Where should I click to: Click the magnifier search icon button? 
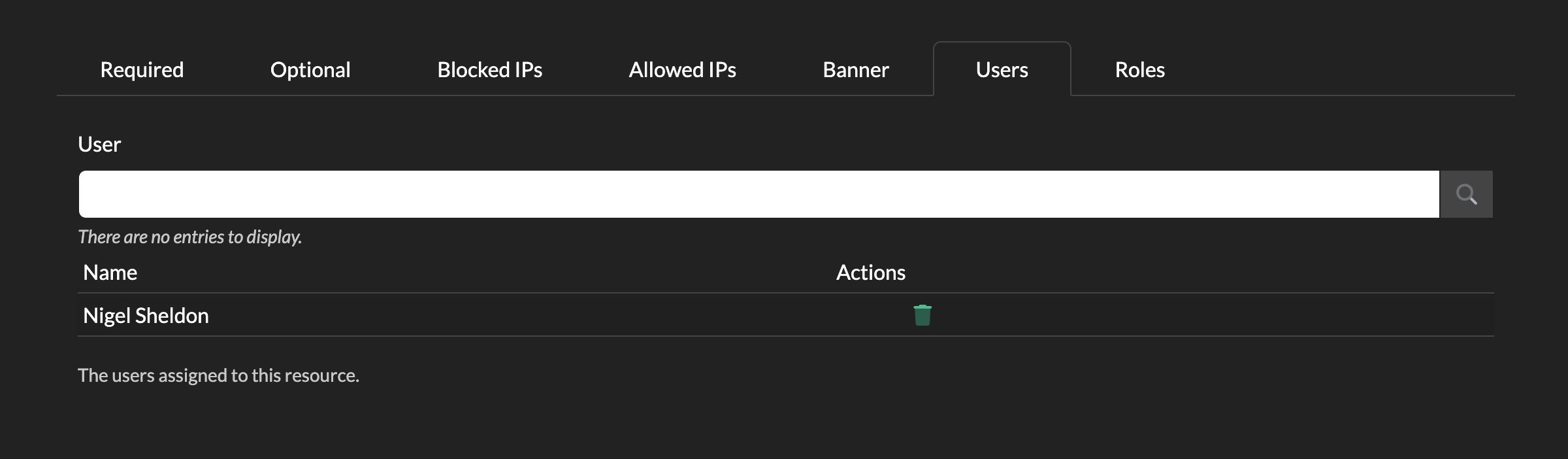click(1466, 194)
